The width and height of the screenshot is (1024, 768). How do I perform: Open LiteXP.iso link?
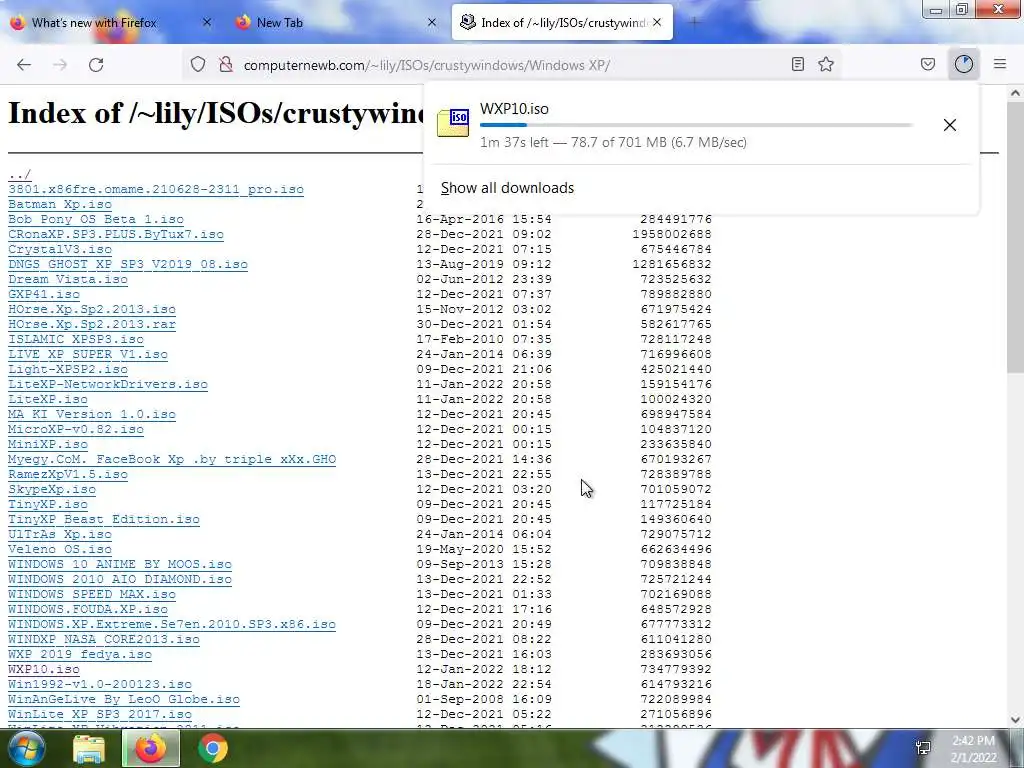(48, 400)
